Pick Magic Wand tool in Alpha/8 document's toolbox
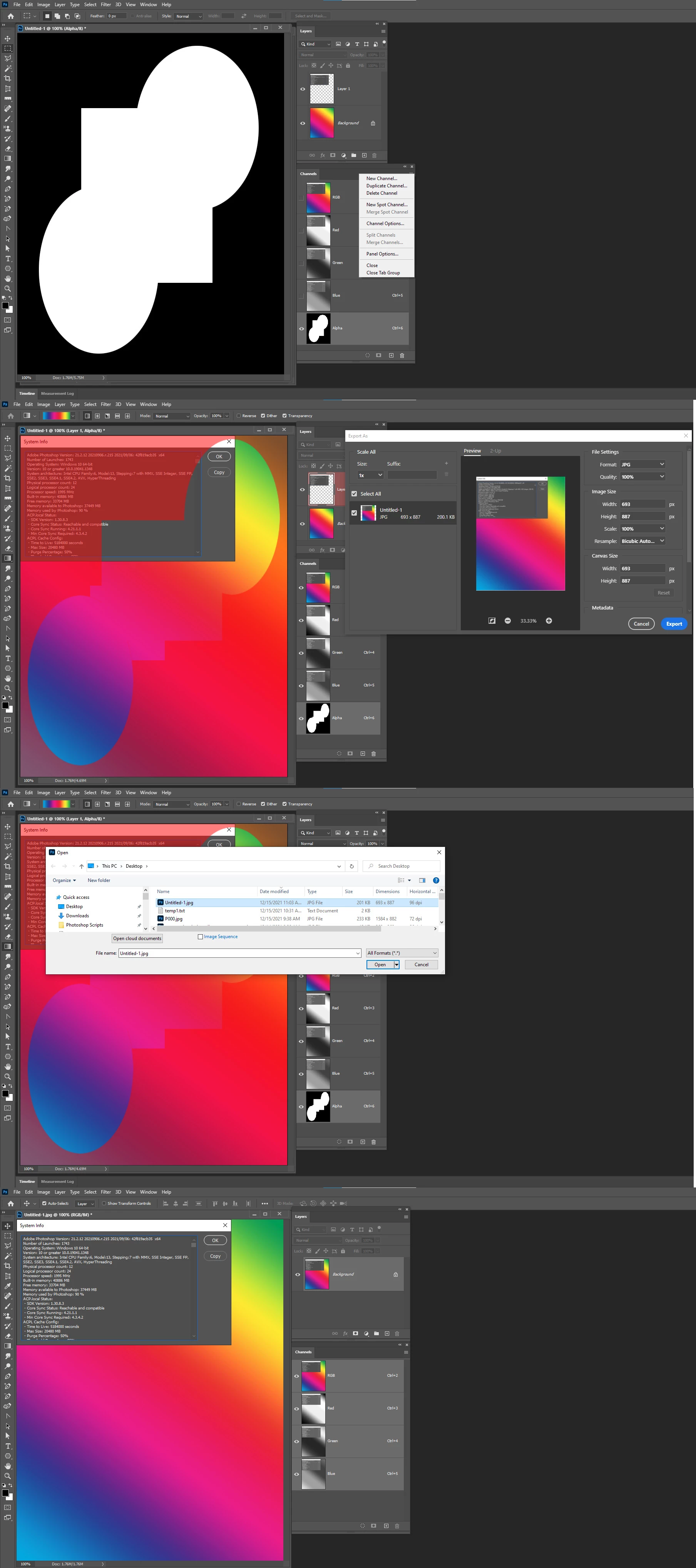 8,68
